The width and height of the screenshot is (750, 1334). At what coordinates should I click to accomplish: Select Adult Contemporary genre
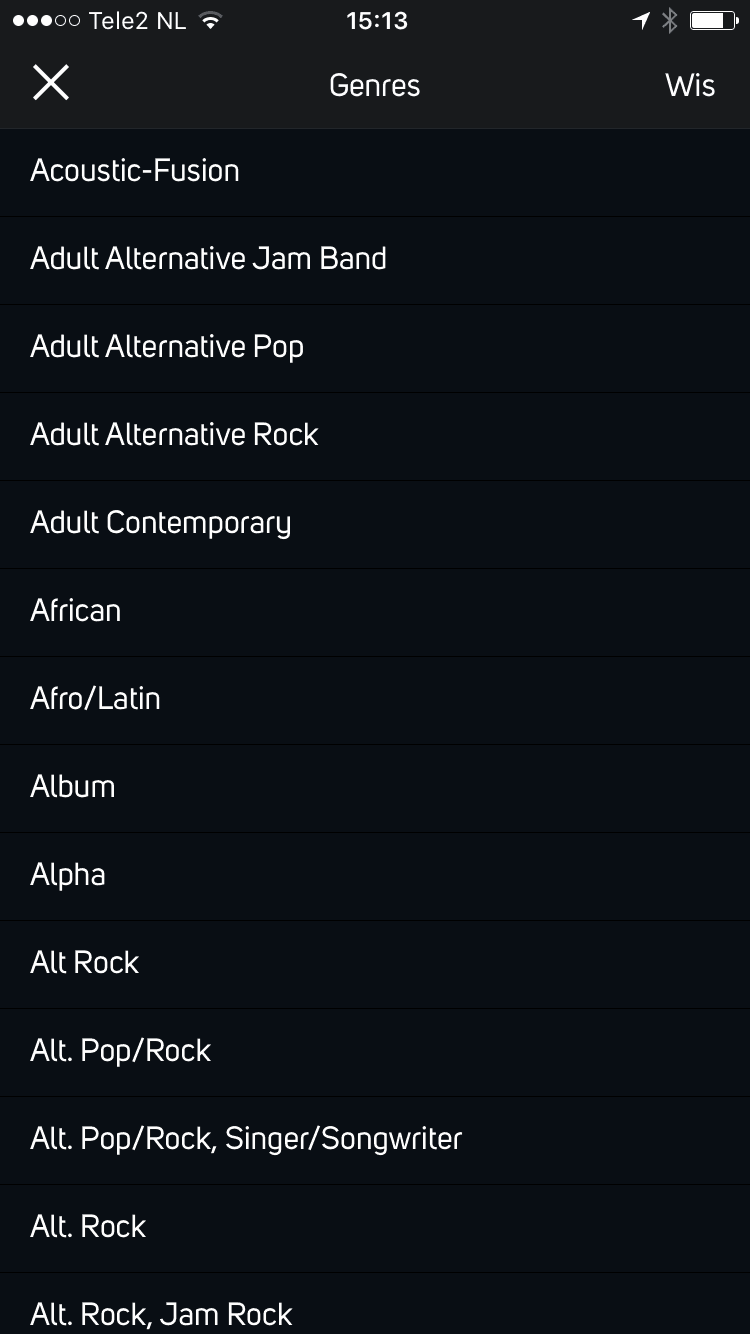pyautogui.click(x=375, y=524)
